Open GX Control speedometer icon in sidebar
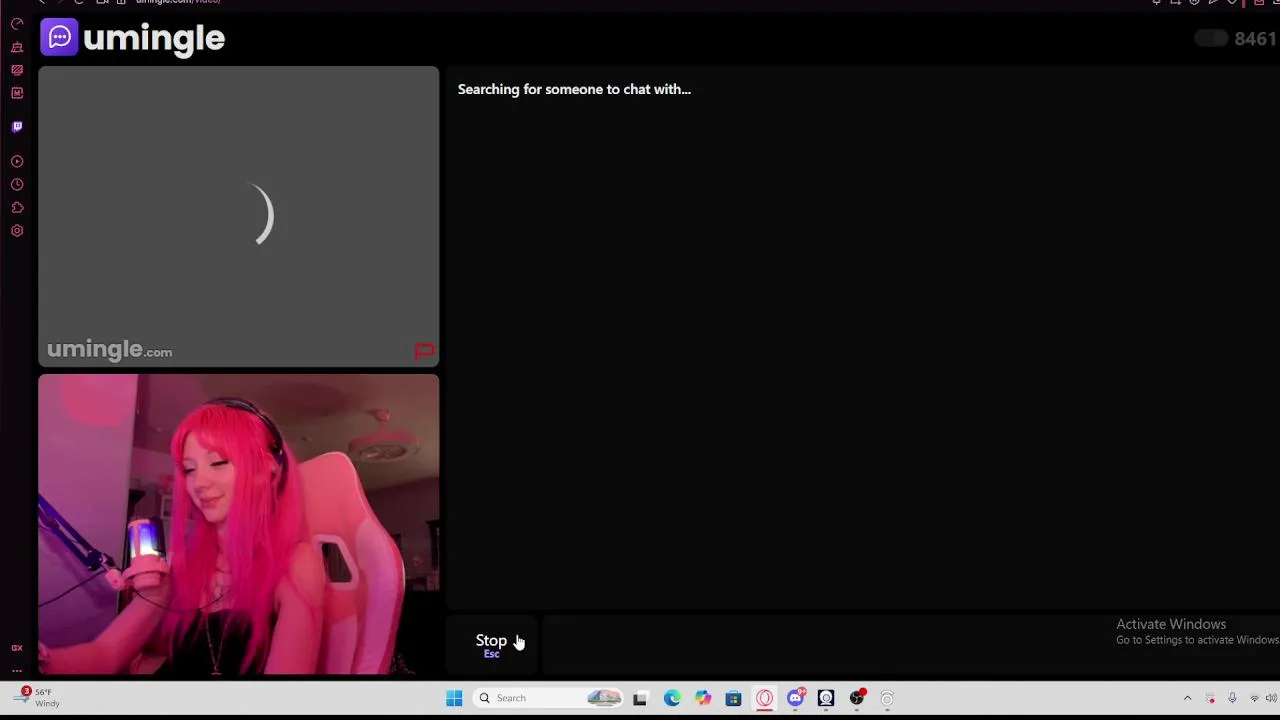Viewport: 1280px width, 720px height. pyautogui.click(x=17, y=24)
